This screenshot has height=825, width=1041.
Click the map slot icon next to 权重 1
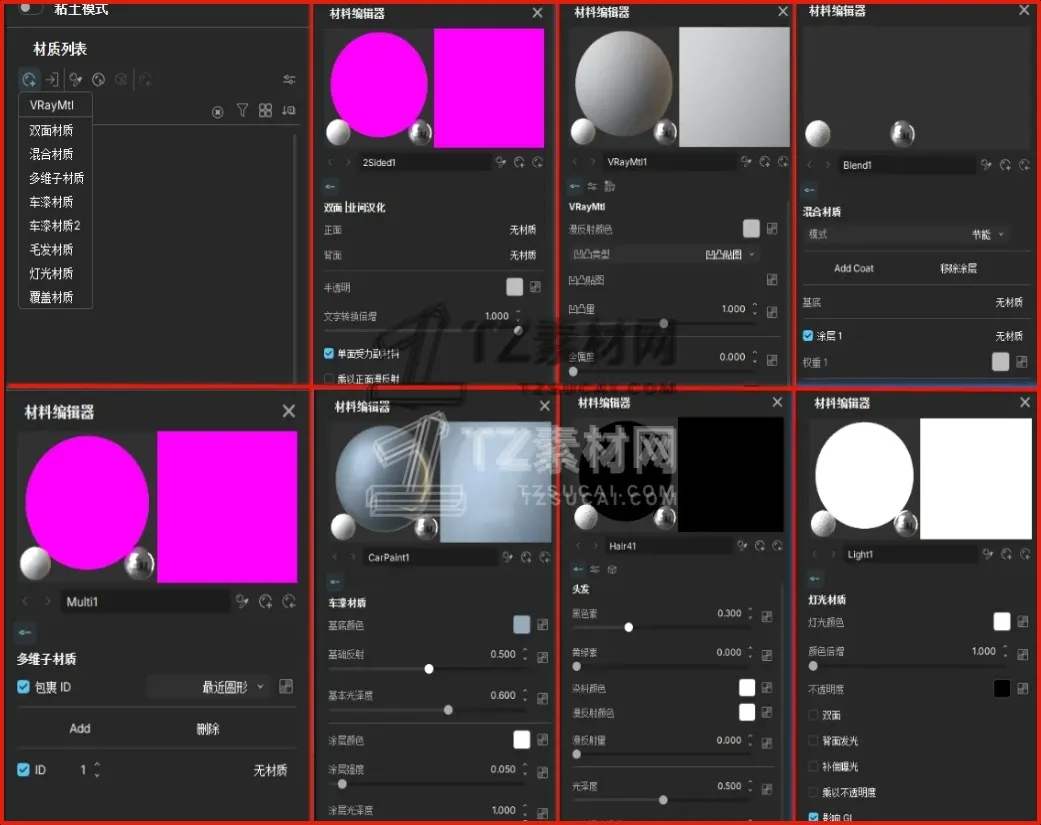pos(1022,362)
